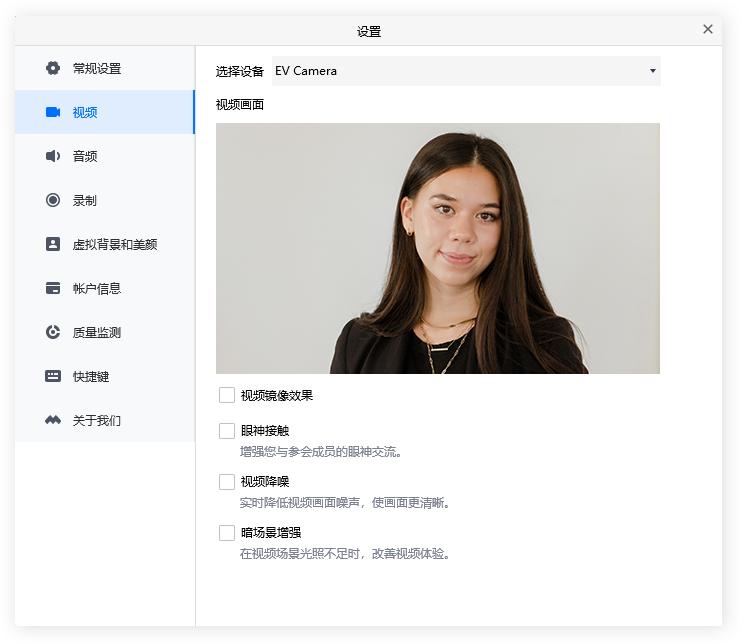Click the 实时降低视频画面噪声 description
741x644 pixels.
[345, 503]
